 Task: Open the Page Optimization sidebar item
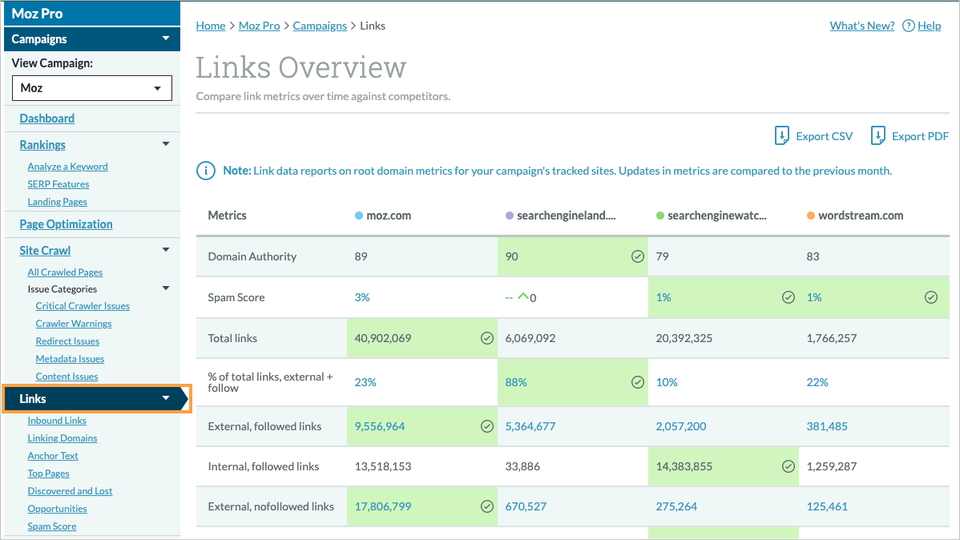66,224
